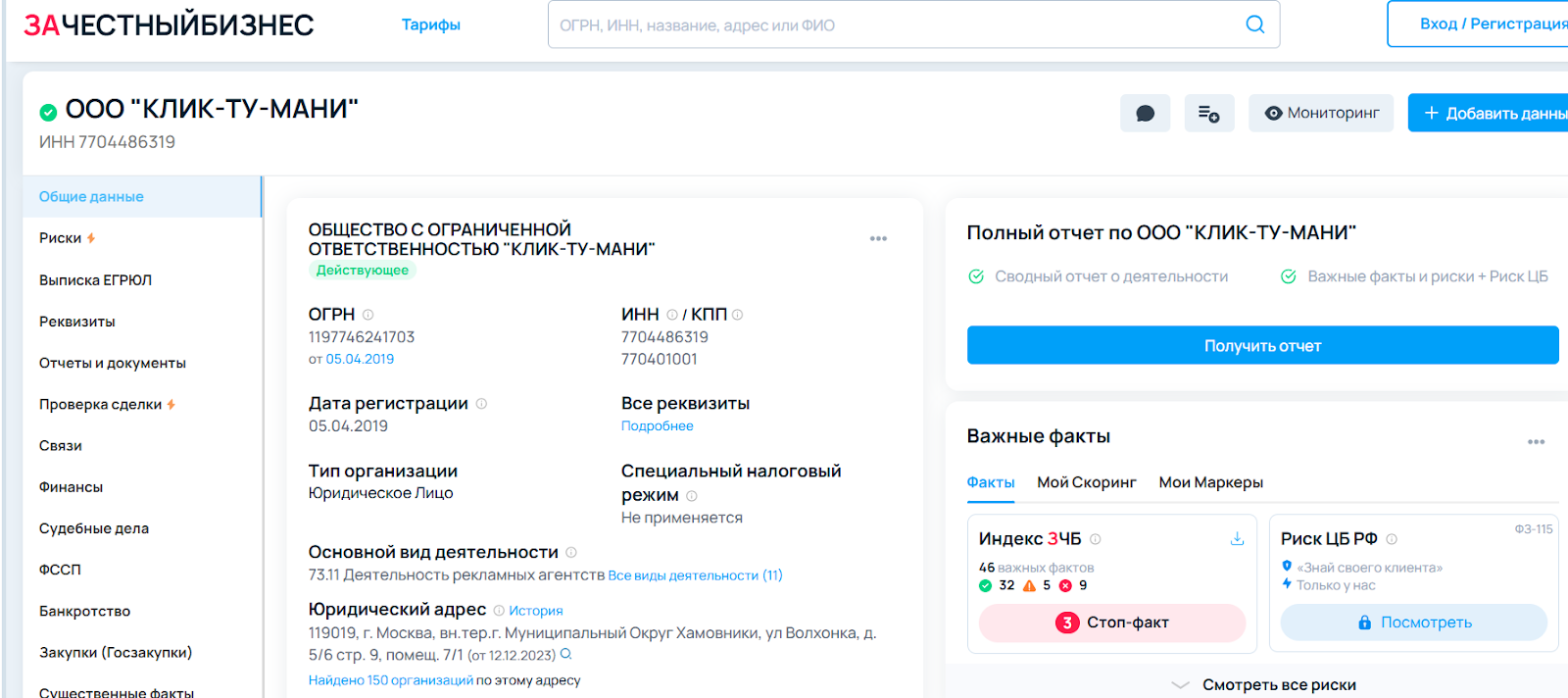Click the add-to-list icon button

click(x=1208, y=114)
